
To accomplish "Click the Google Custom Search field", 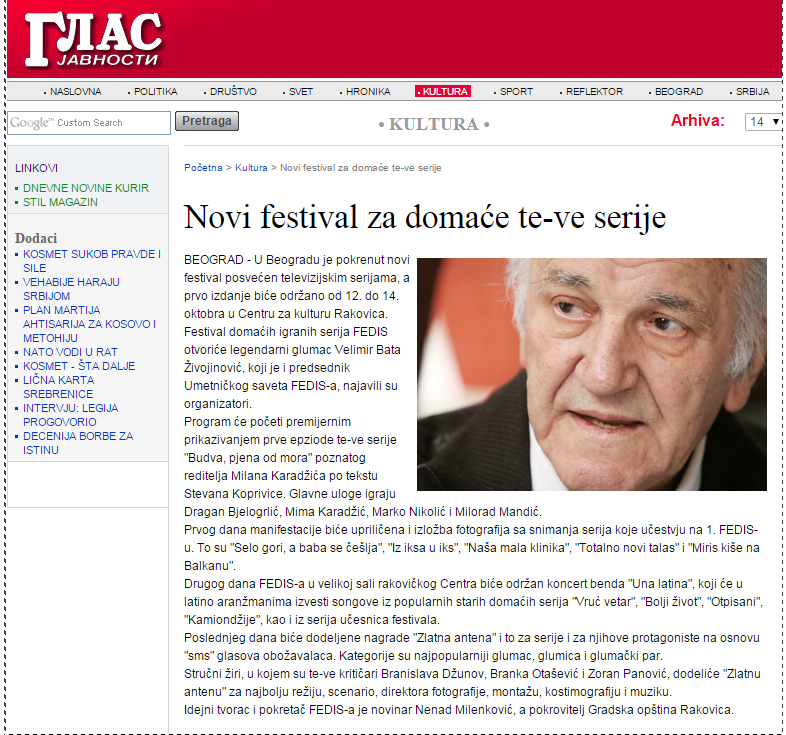I will point(89,123).
